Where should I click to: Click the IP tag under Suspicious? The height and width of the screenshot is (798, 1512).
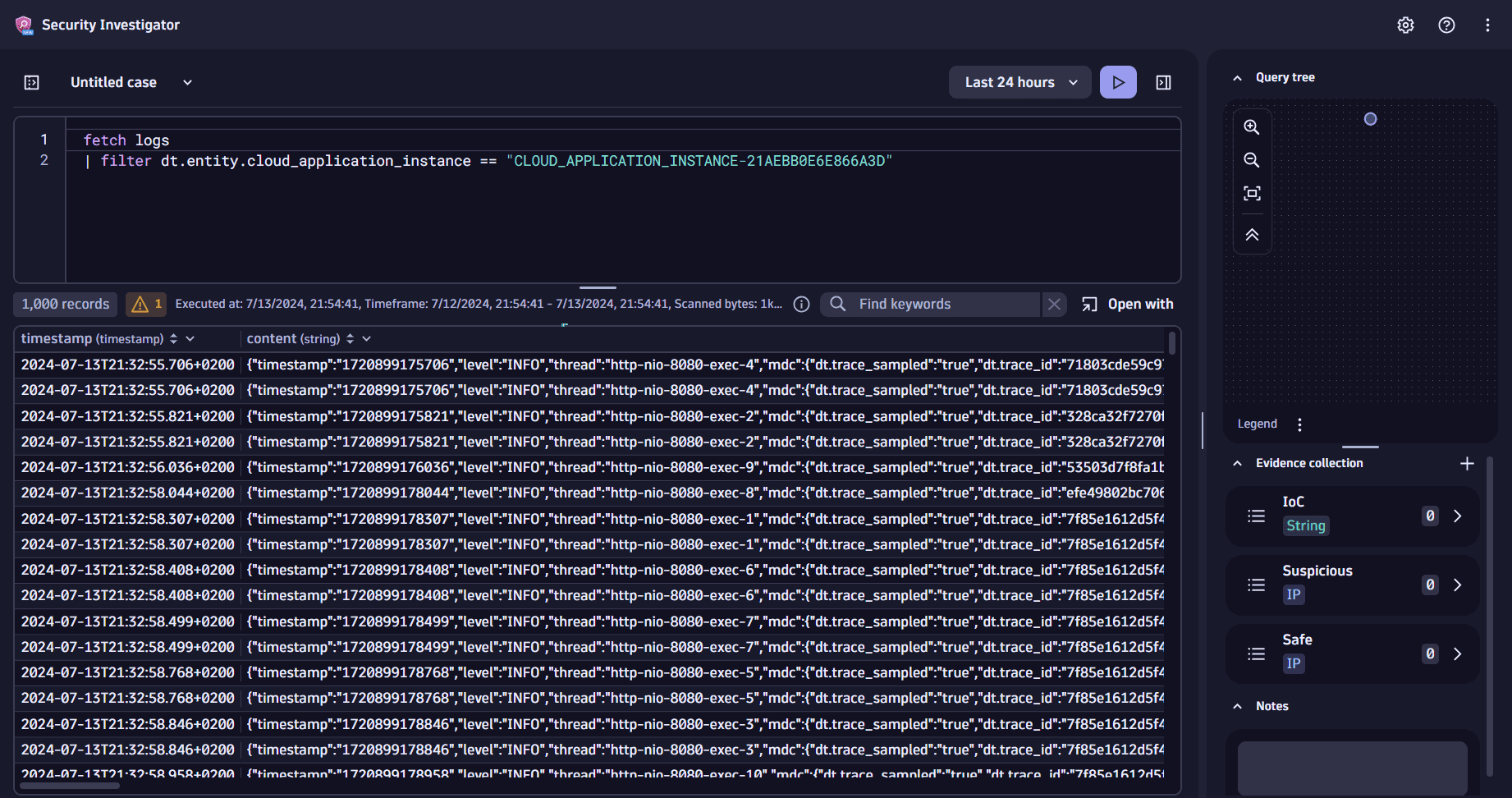pyautogui.click(x=1294, y=595)
